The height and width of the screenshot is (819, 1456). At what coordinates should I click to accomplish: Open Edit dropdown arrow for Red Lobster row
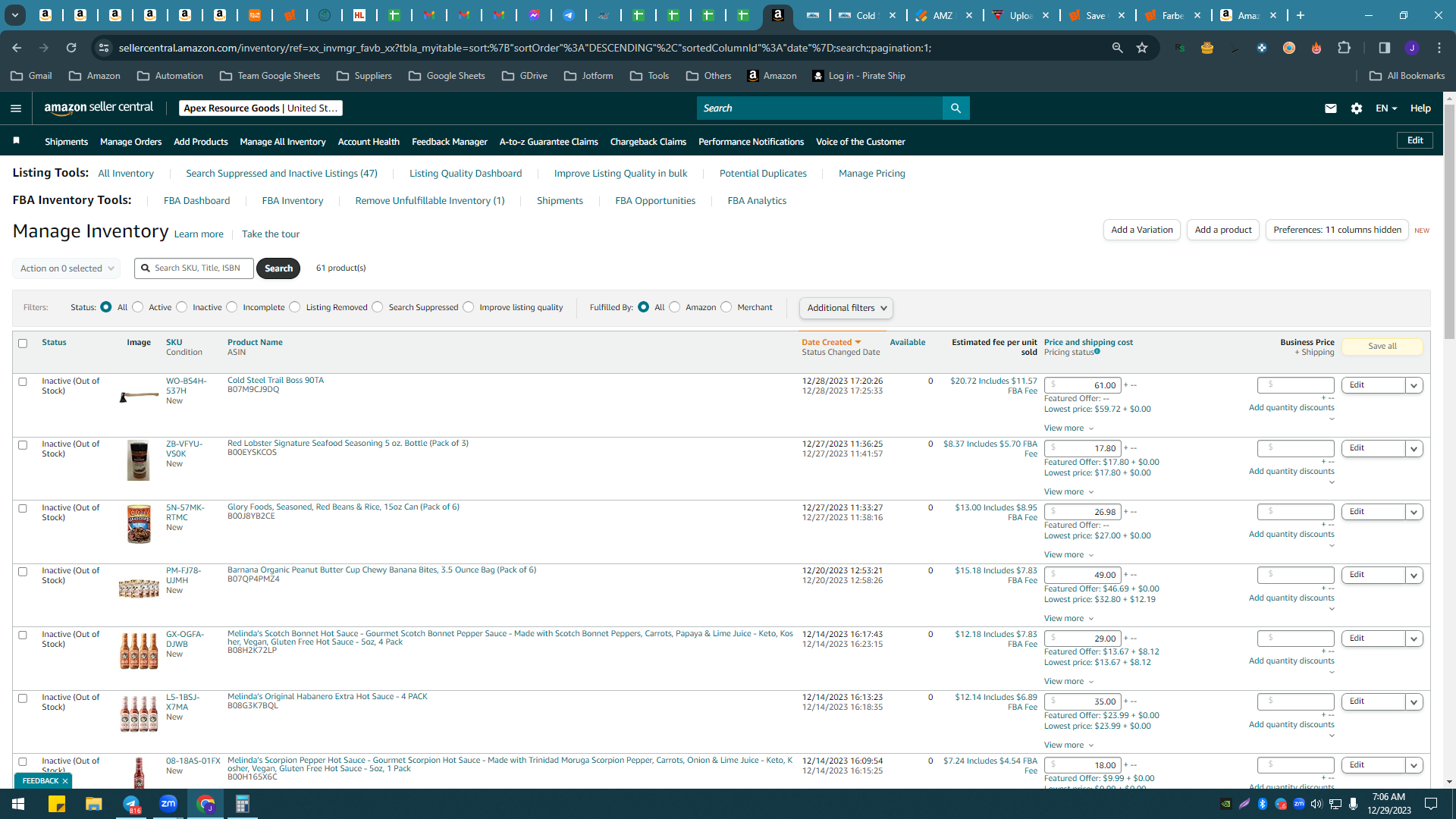1414,449
